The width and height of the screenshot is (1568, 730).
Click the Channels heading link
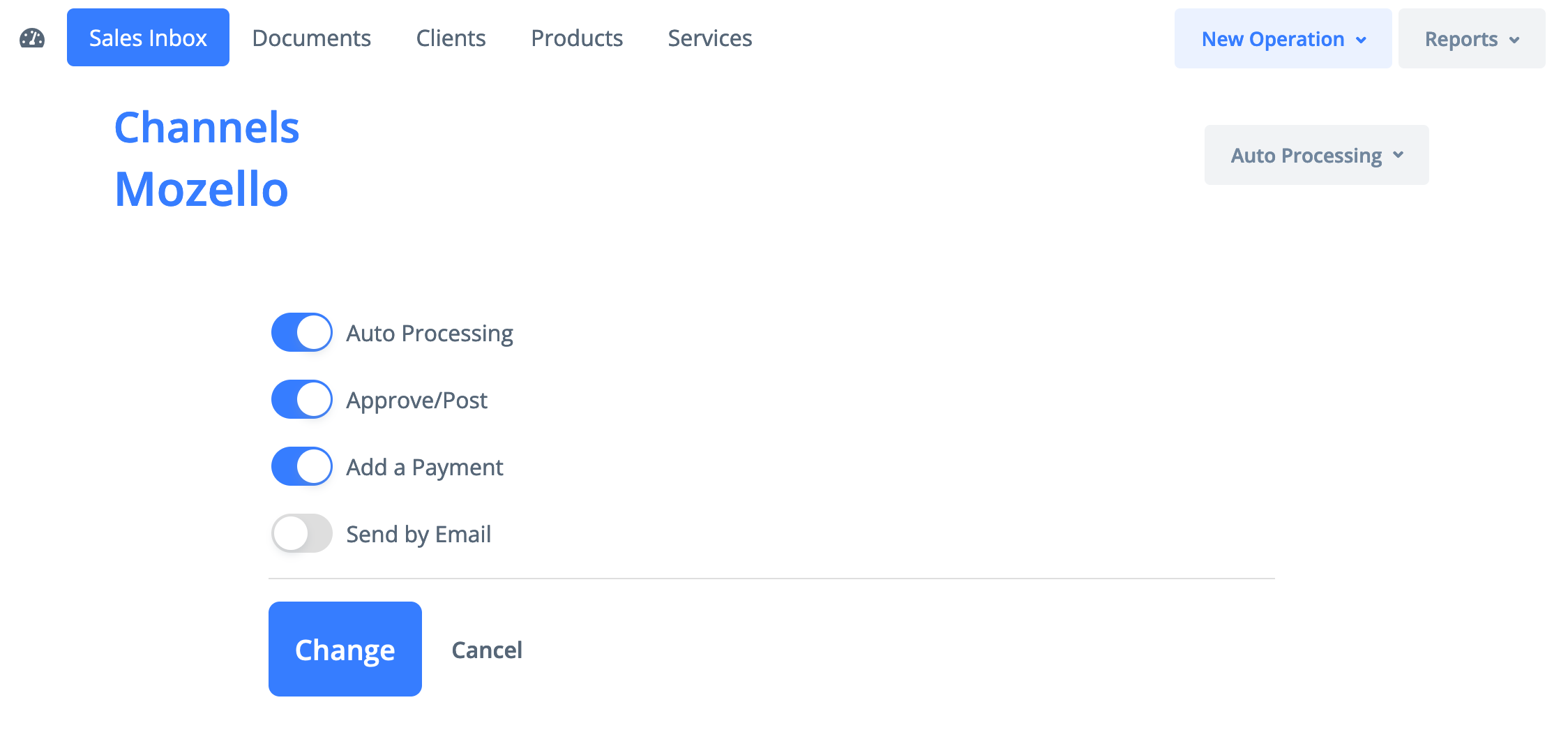tap(206, 128)
